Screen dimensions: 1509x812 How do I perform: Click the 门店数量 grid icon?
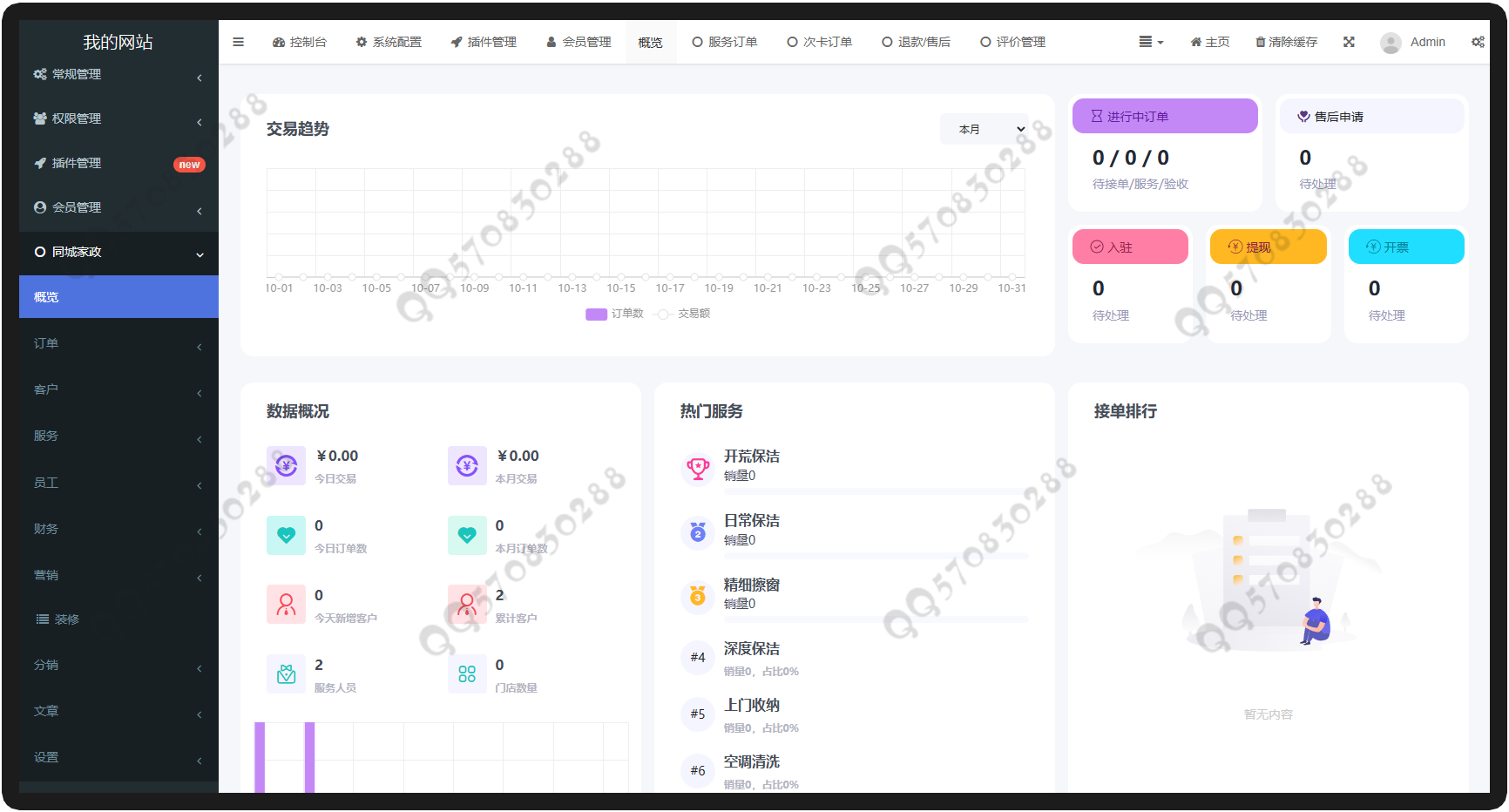(x=467, y=674)
